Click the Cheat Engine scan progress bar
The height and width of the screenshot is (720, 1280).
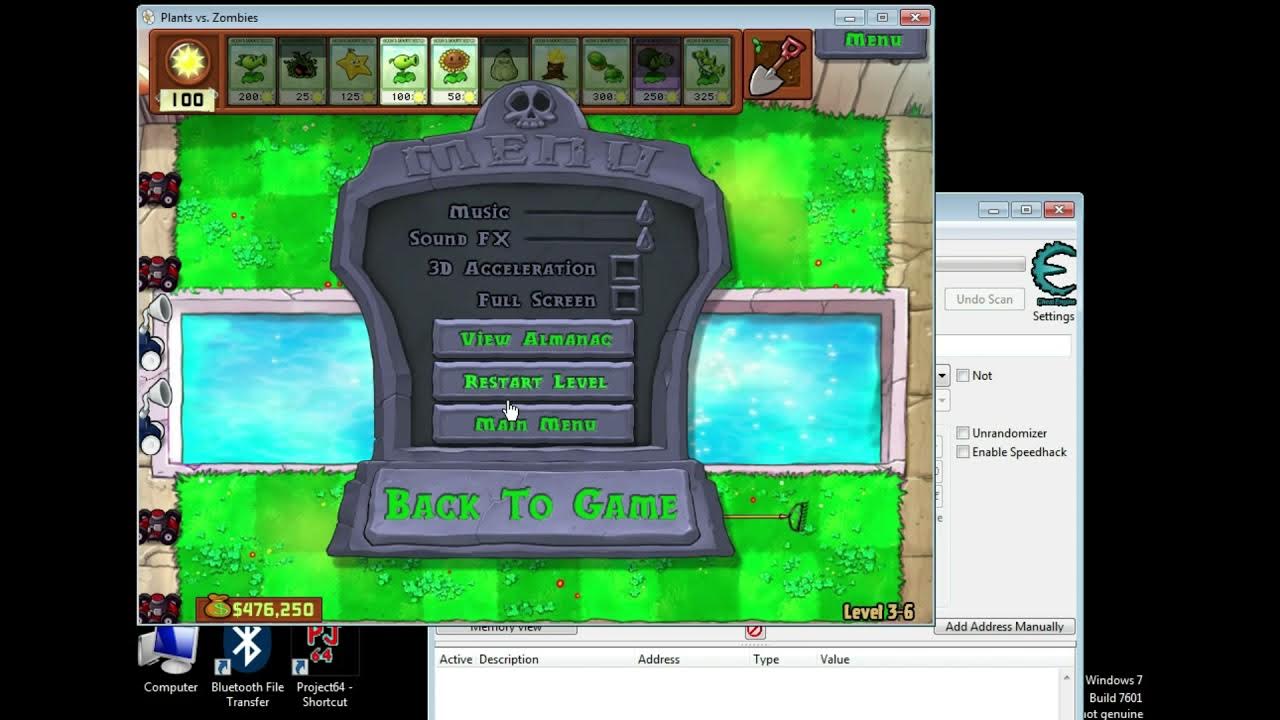[981, 265]
